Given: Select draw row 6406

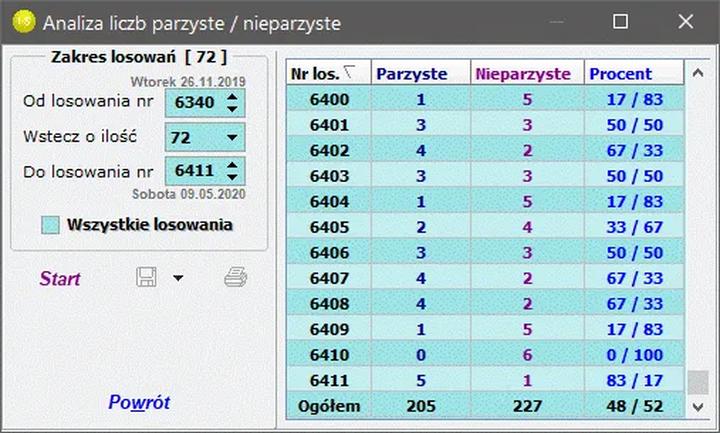Looking at the screenshot, I should (485, 253).
